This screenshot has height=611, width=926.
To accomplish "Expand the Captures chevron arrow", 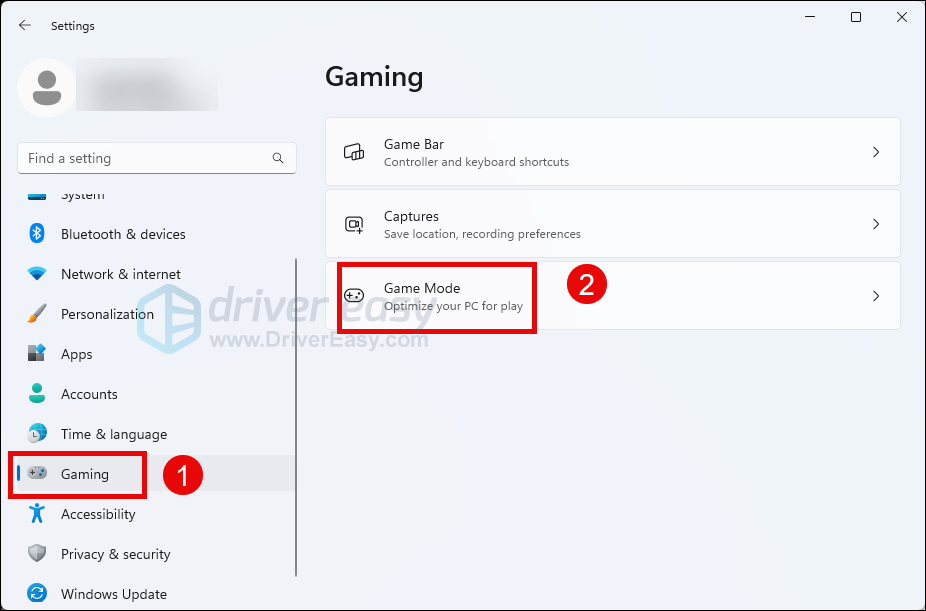I will coord(875,225).
